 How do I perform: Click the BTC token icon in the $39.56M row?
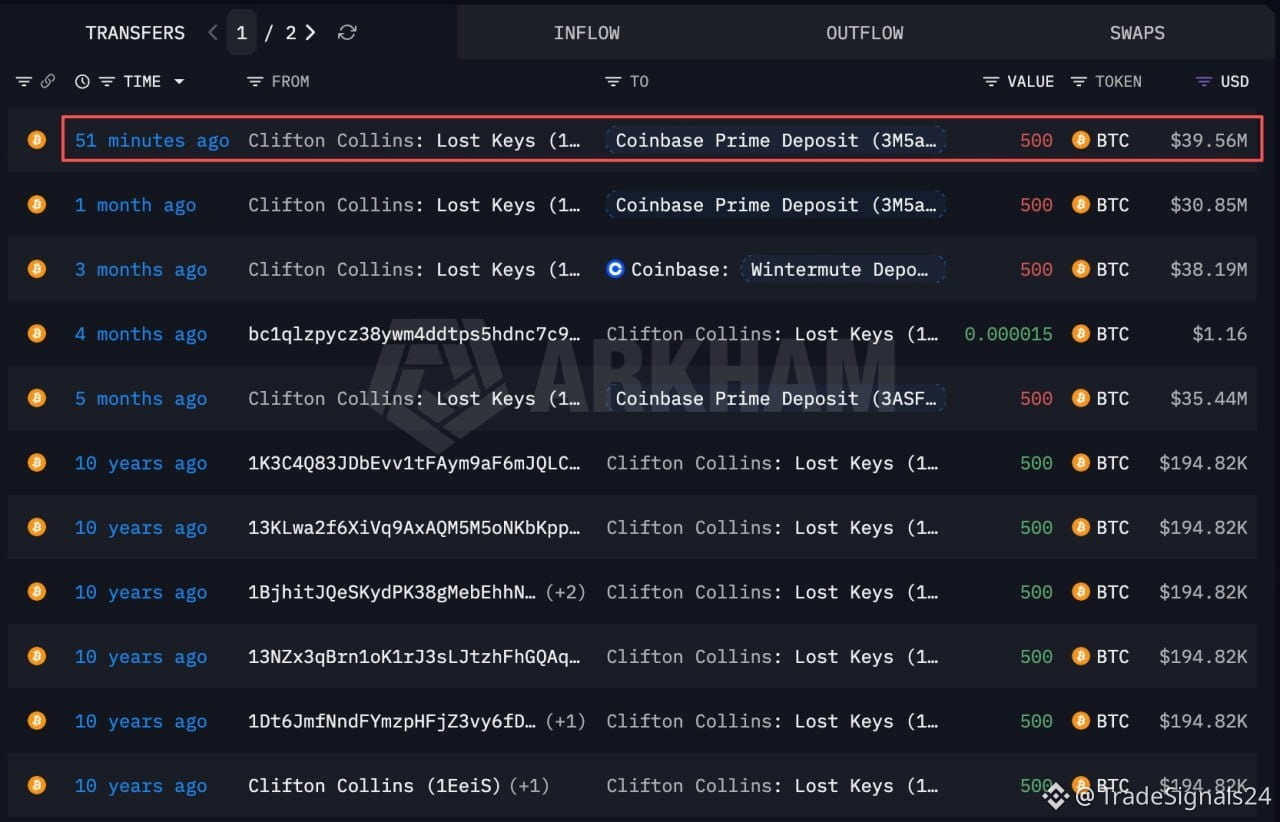click(x=1081, y=140)
